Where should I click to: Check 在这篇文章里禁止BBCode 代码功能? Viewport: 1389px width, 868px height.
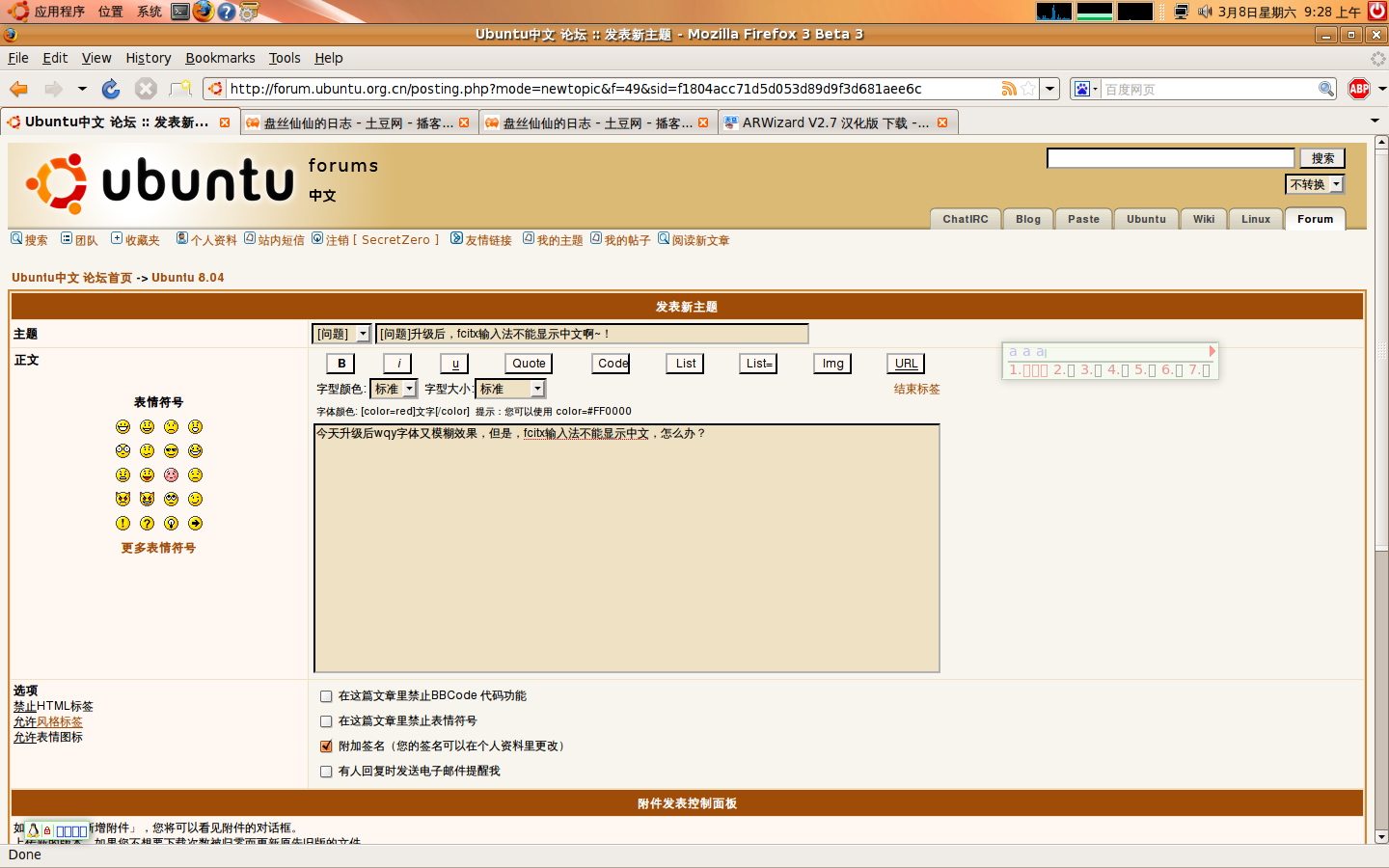coord(326,696)
